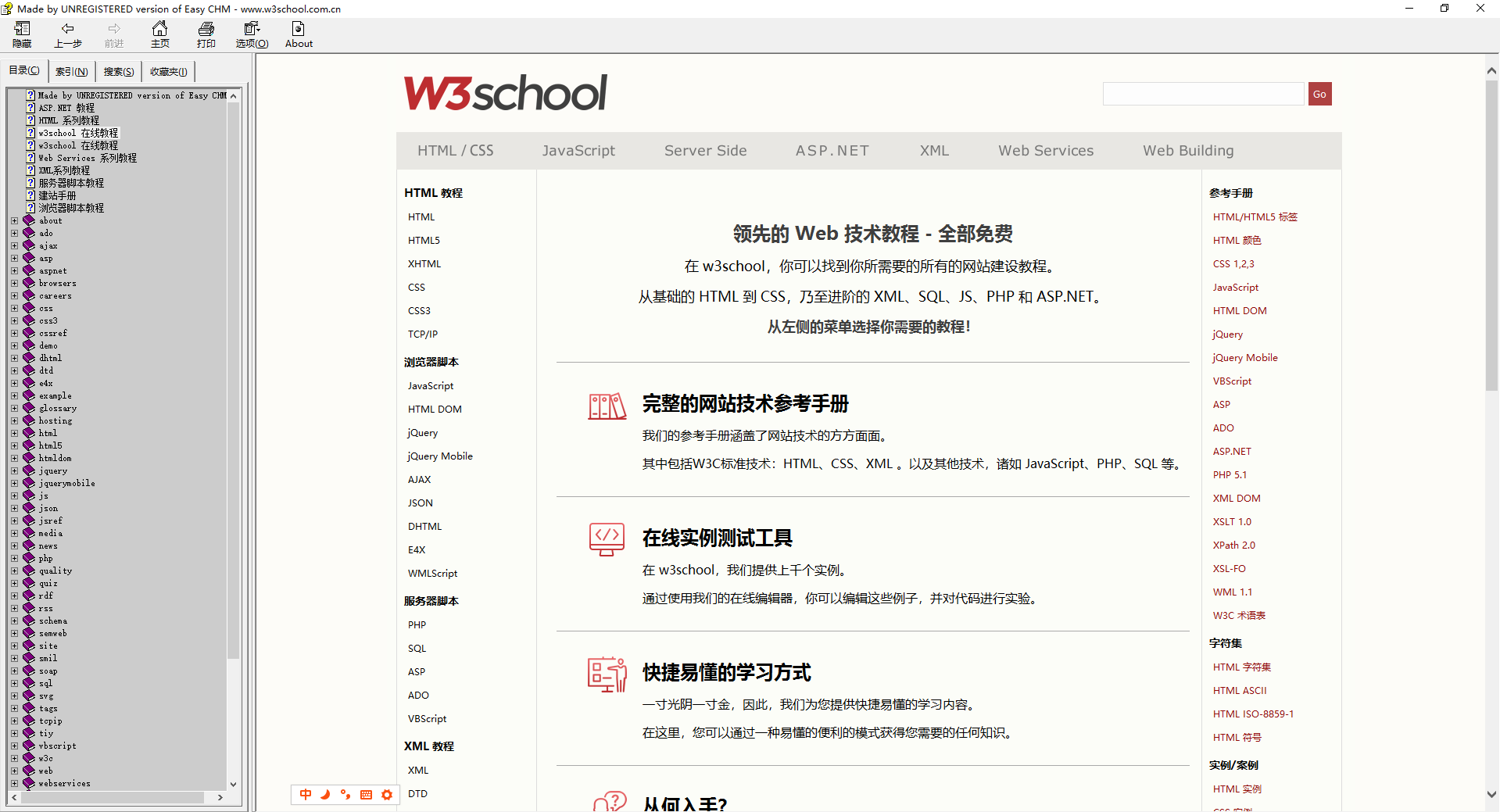Viewport: 1500px width, 812px height.
Task: Click the page scroll-down arrow
Action: (1491, 794)
